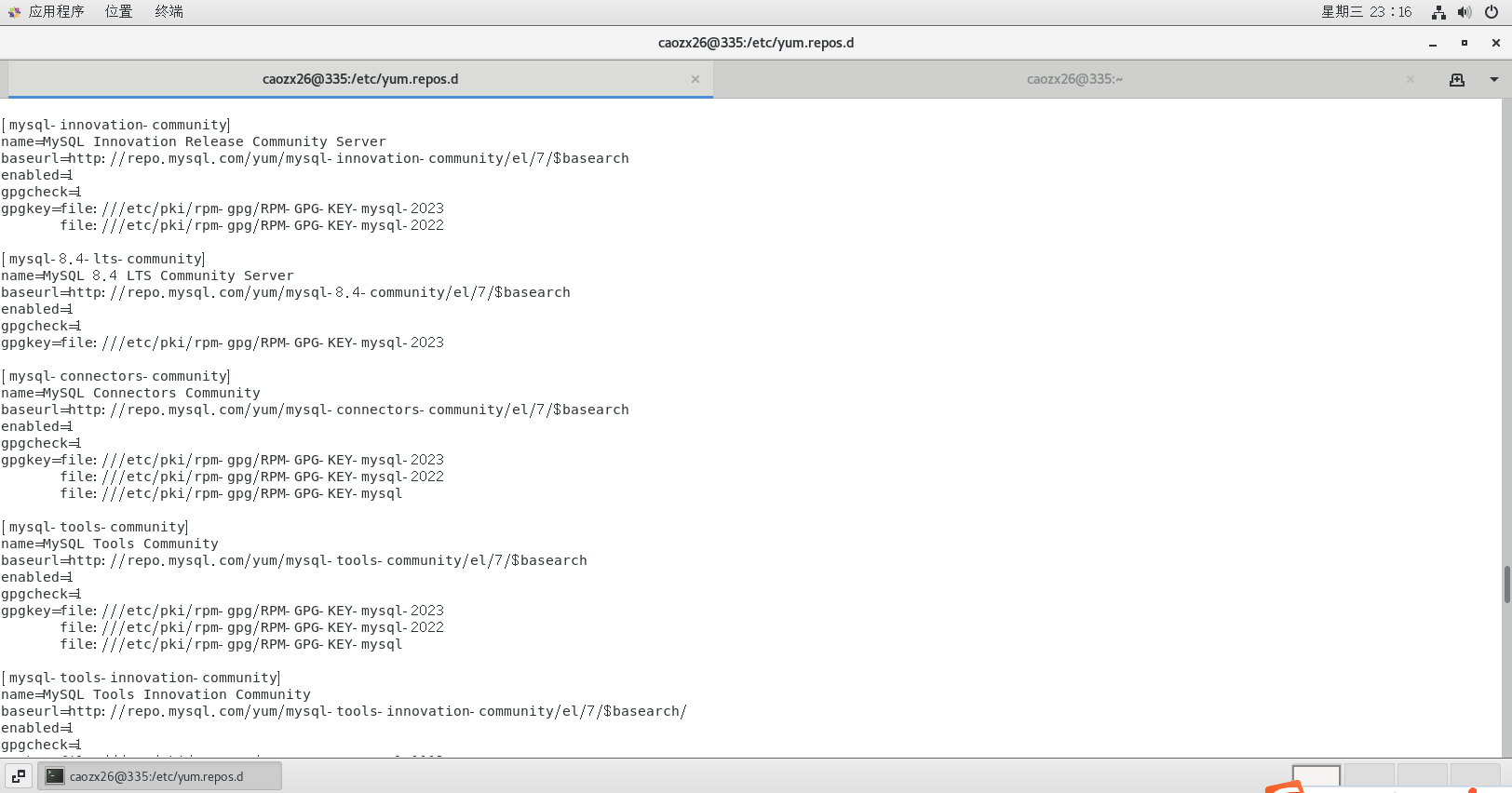The image size is (1512, 793).
Task: Click the name=MySQL Tools Community line
Action: pyautogui.click(x=110, y=544)
